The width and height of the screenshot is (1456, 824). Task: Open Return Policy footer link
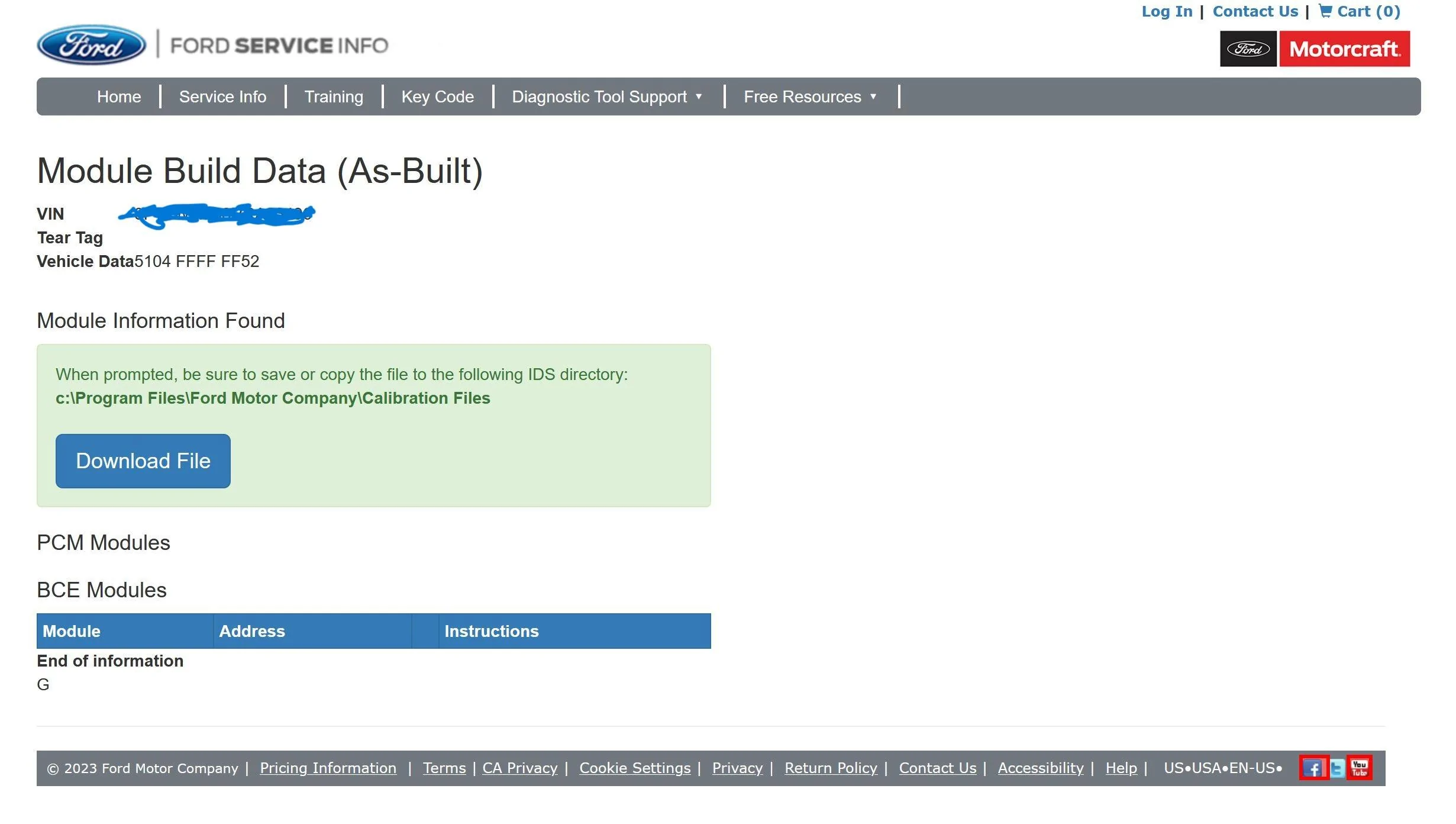[x=831, y=768]
